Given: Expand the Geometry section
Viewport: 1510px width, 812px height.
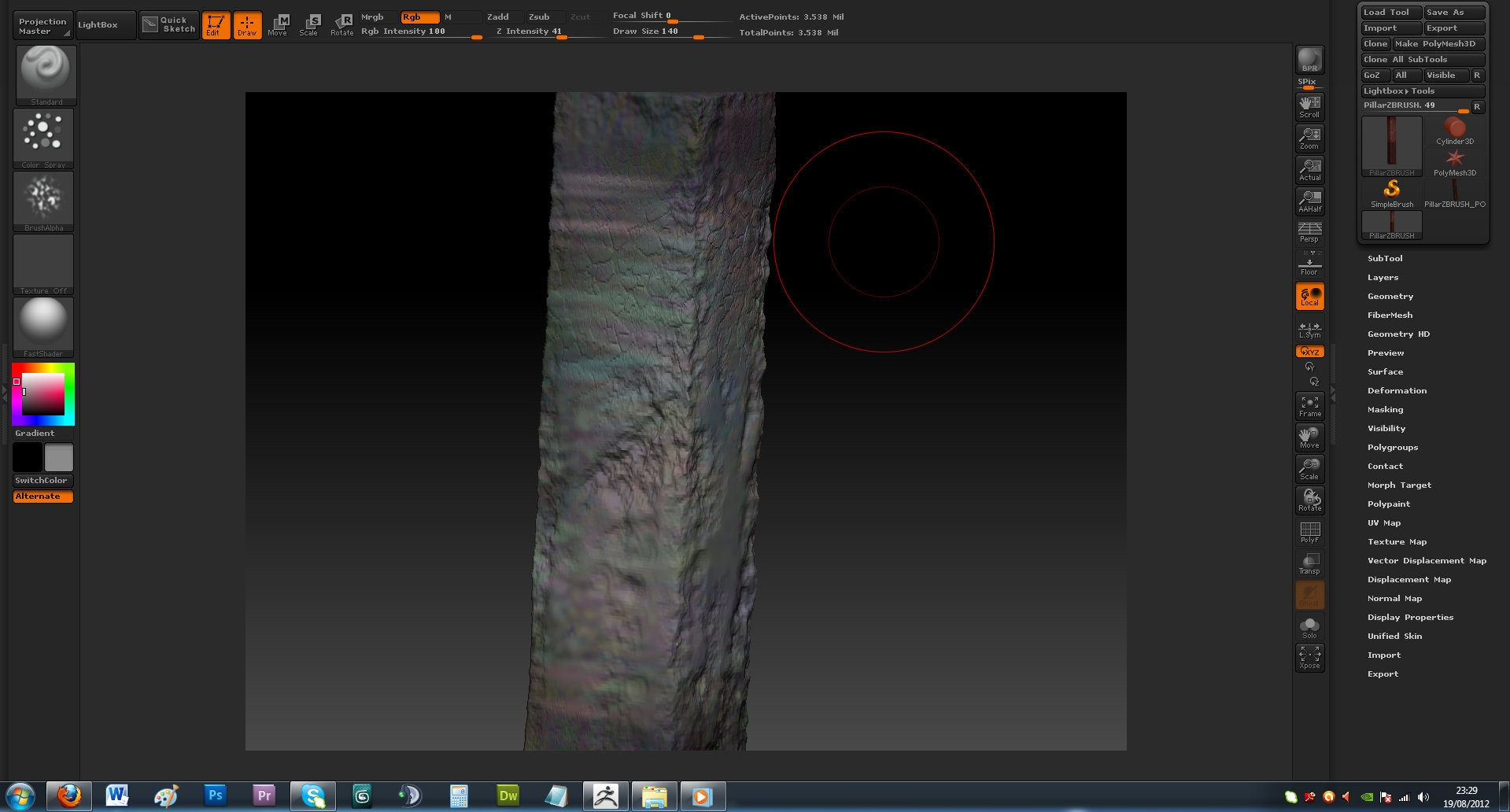Looking at the screenshot, I should (1390, 296).
